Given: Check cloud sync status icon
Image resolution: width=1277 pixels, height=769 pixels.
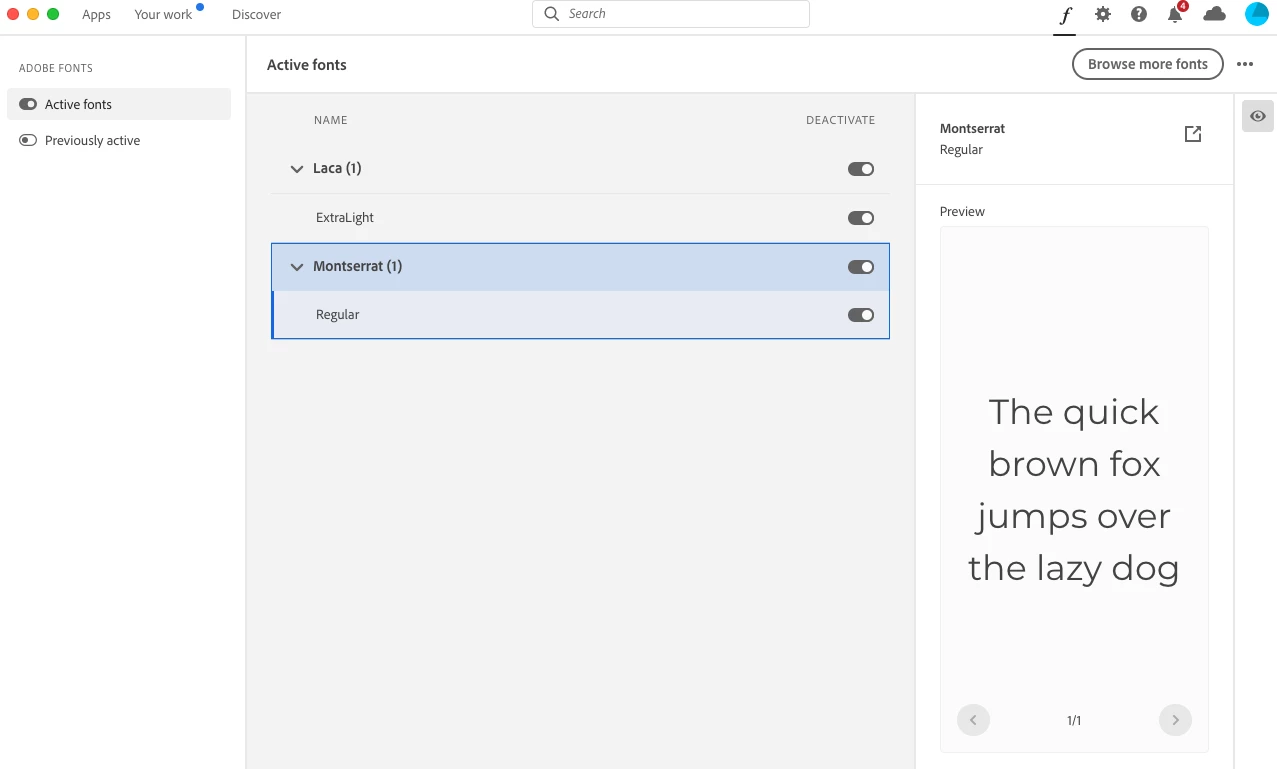Looking at the screenshot, I should pos(1214,14).
